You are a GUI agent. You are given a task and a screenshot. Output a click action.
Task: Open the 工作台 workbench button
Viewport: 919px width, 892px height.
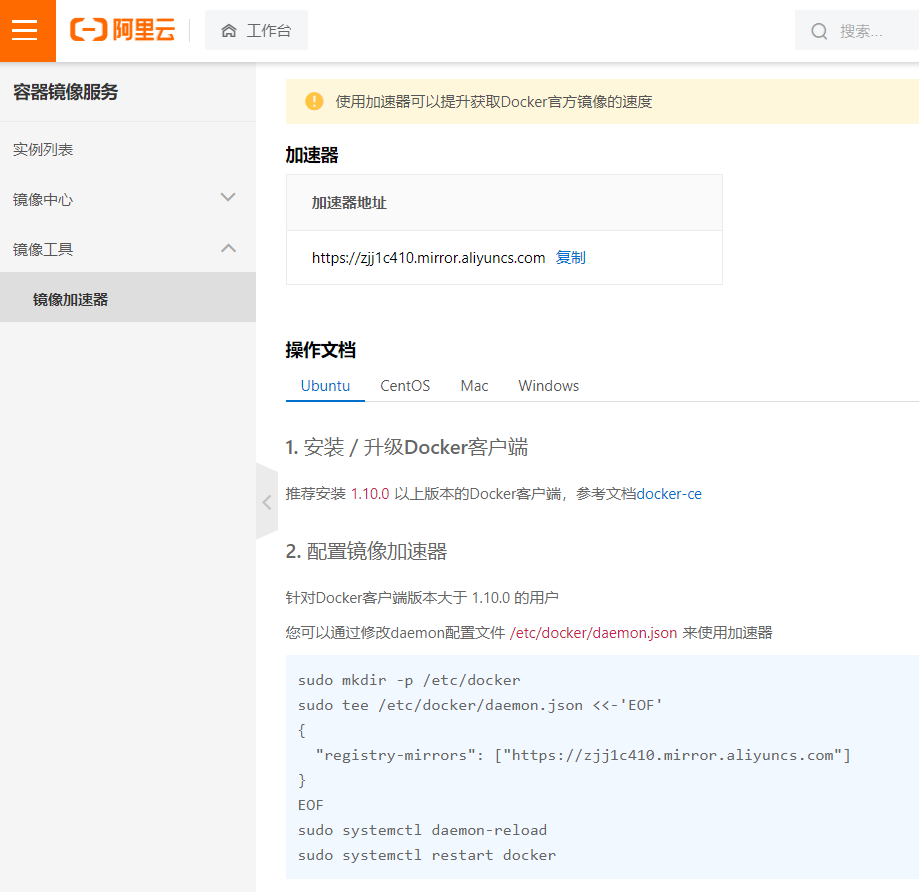[256, 30]
